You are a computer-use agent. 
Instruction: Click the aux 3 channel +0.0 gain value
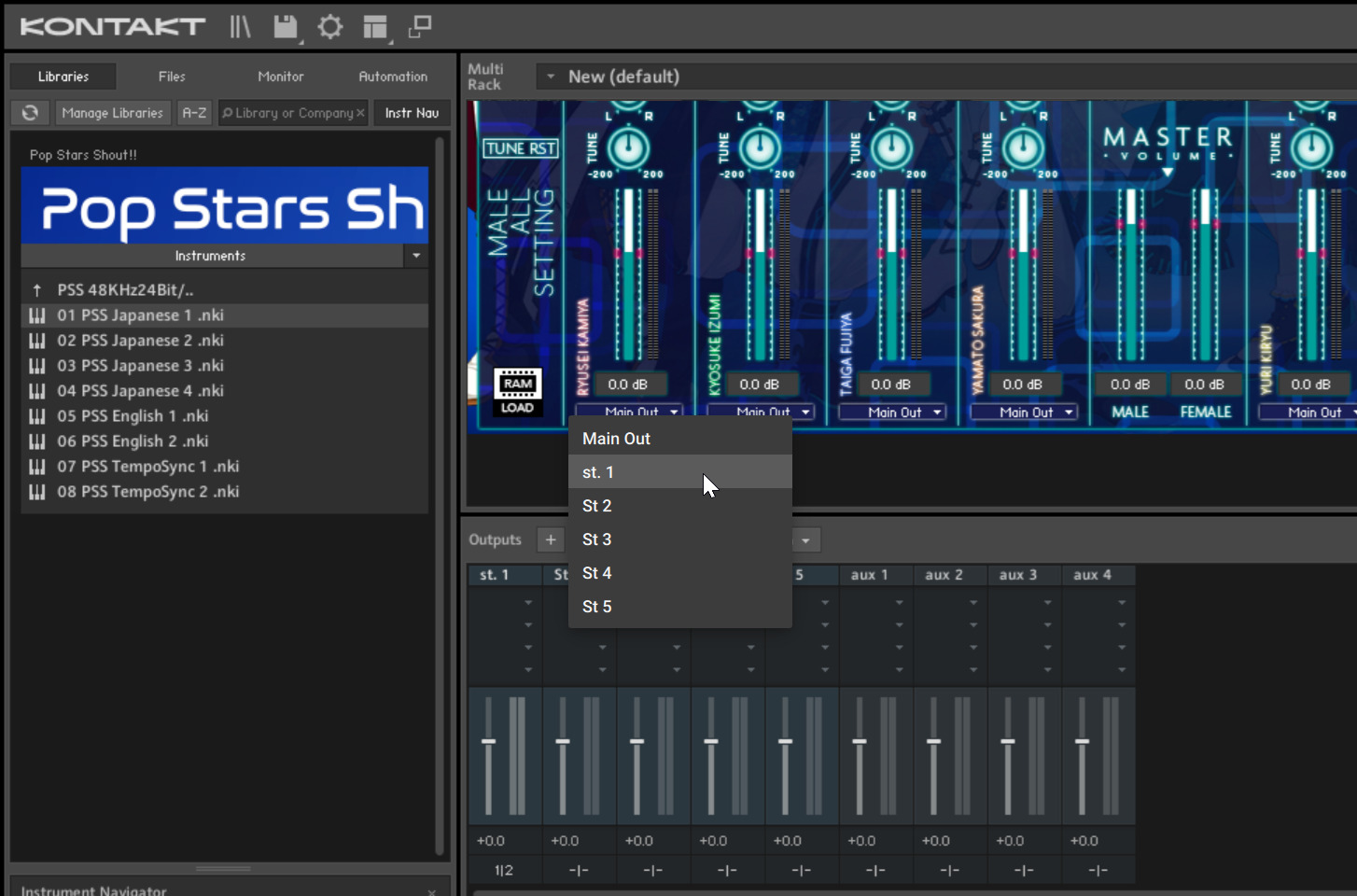coord(1010,841)
